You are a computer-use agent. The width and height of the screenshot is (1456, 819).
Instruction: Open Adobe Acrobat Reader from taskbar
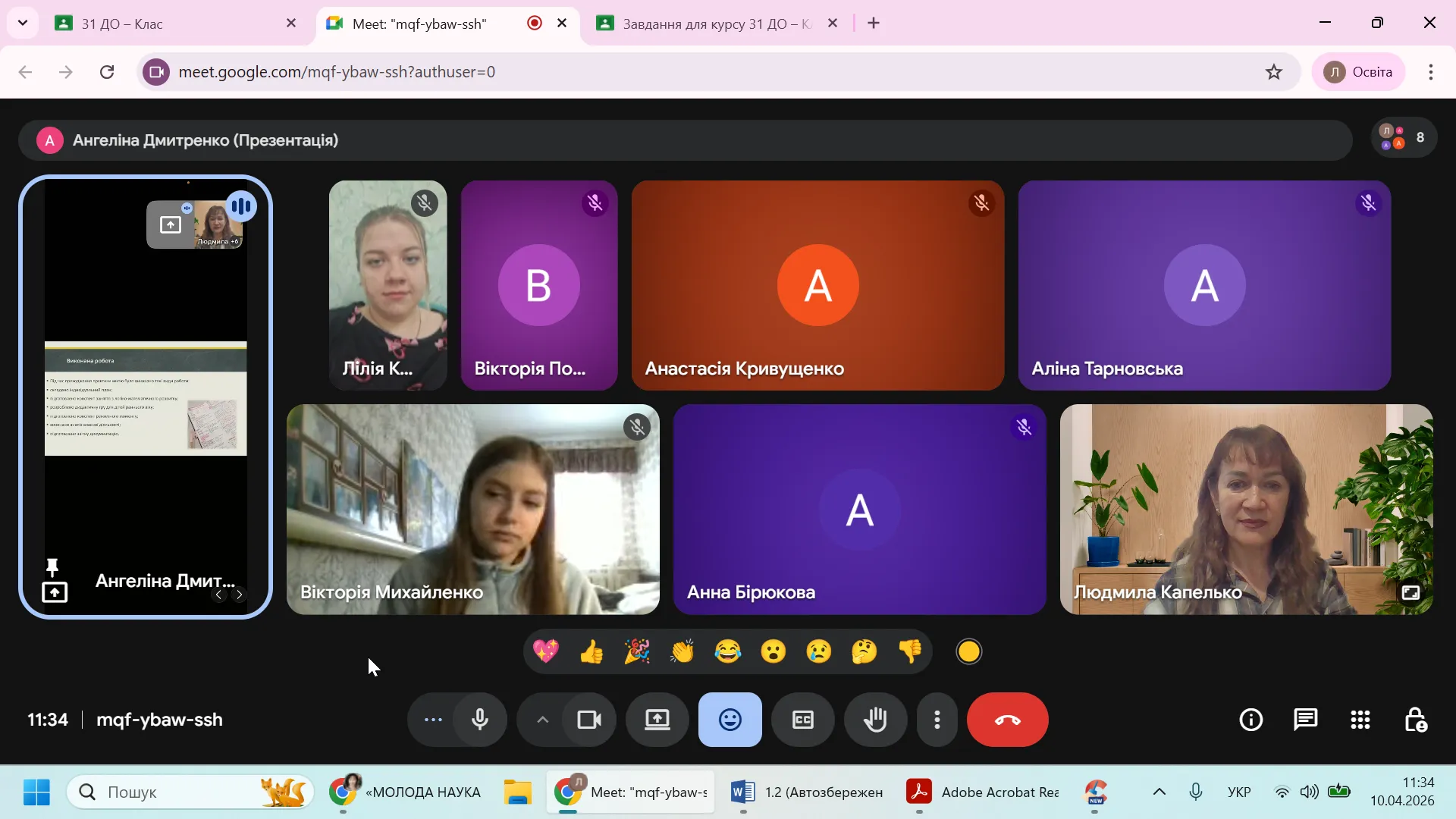tap(983, 792)
